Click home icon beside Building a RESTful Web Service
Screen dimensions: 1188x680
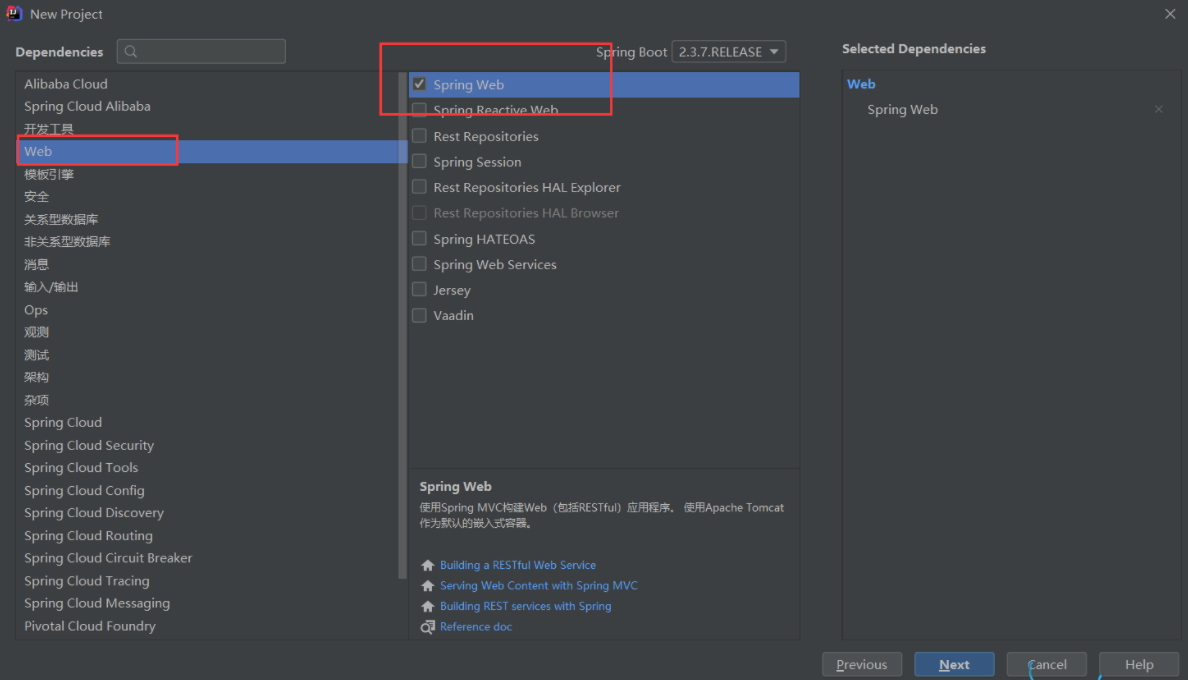427,566
